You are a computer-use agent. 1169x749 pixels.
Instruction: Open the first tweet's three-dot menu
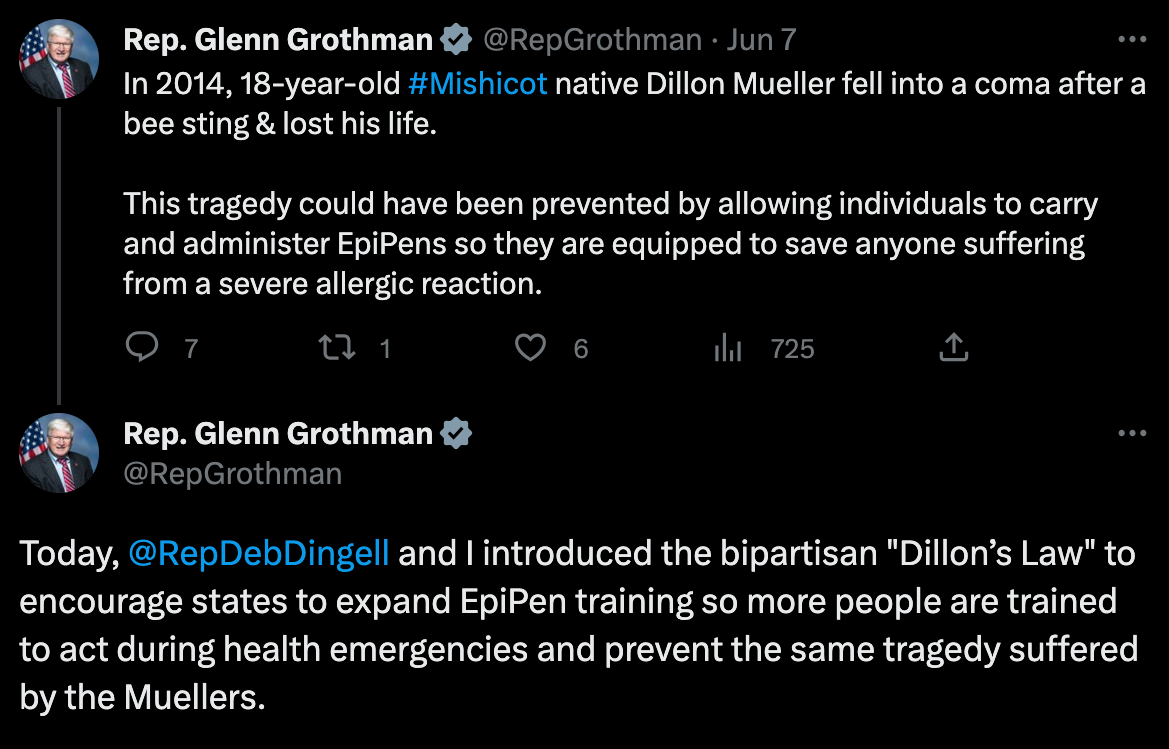click(x=1131, y=40)
